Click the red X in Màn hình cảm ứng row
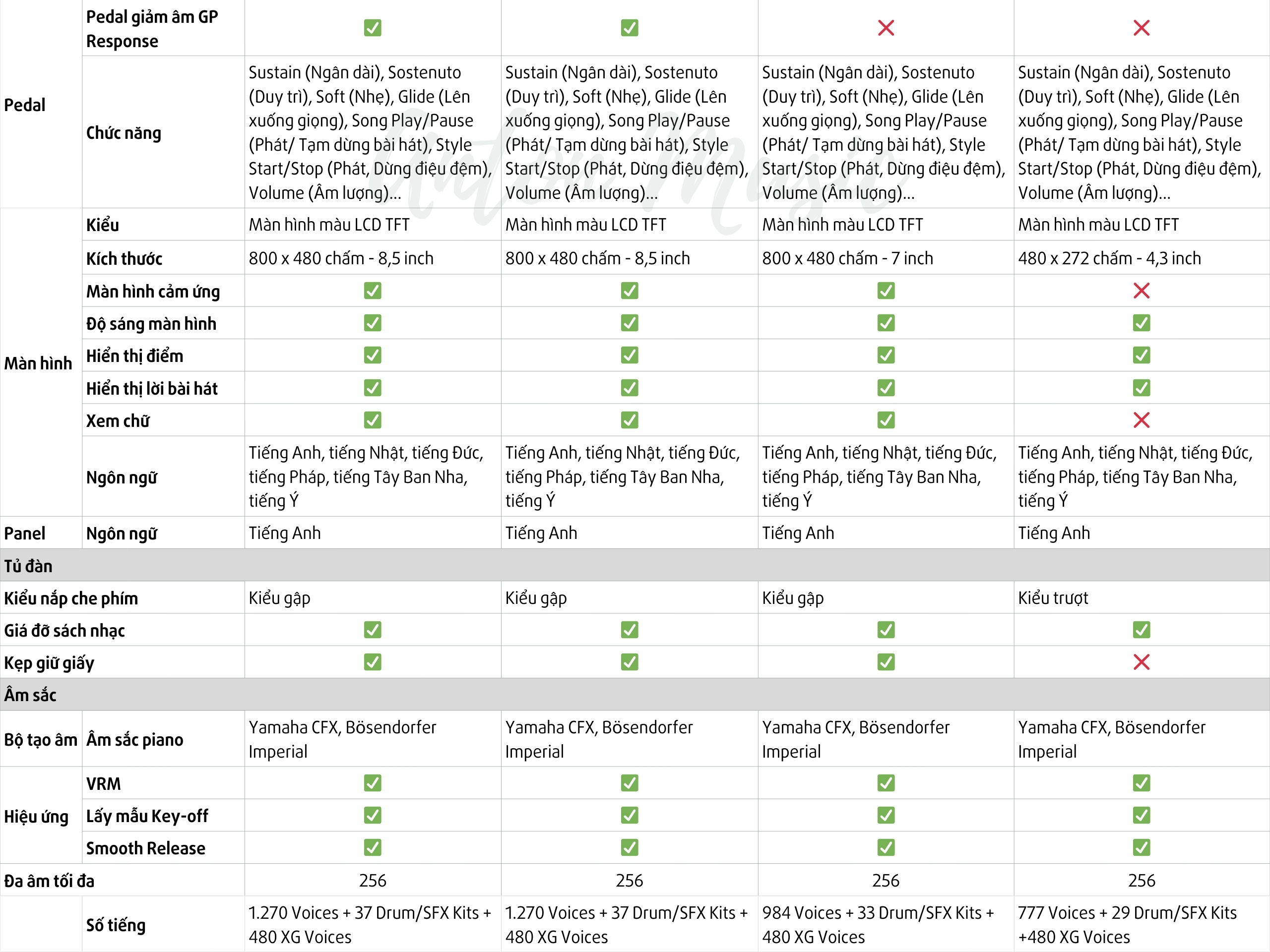The image size is (1270, 952). click(1141, 291)
